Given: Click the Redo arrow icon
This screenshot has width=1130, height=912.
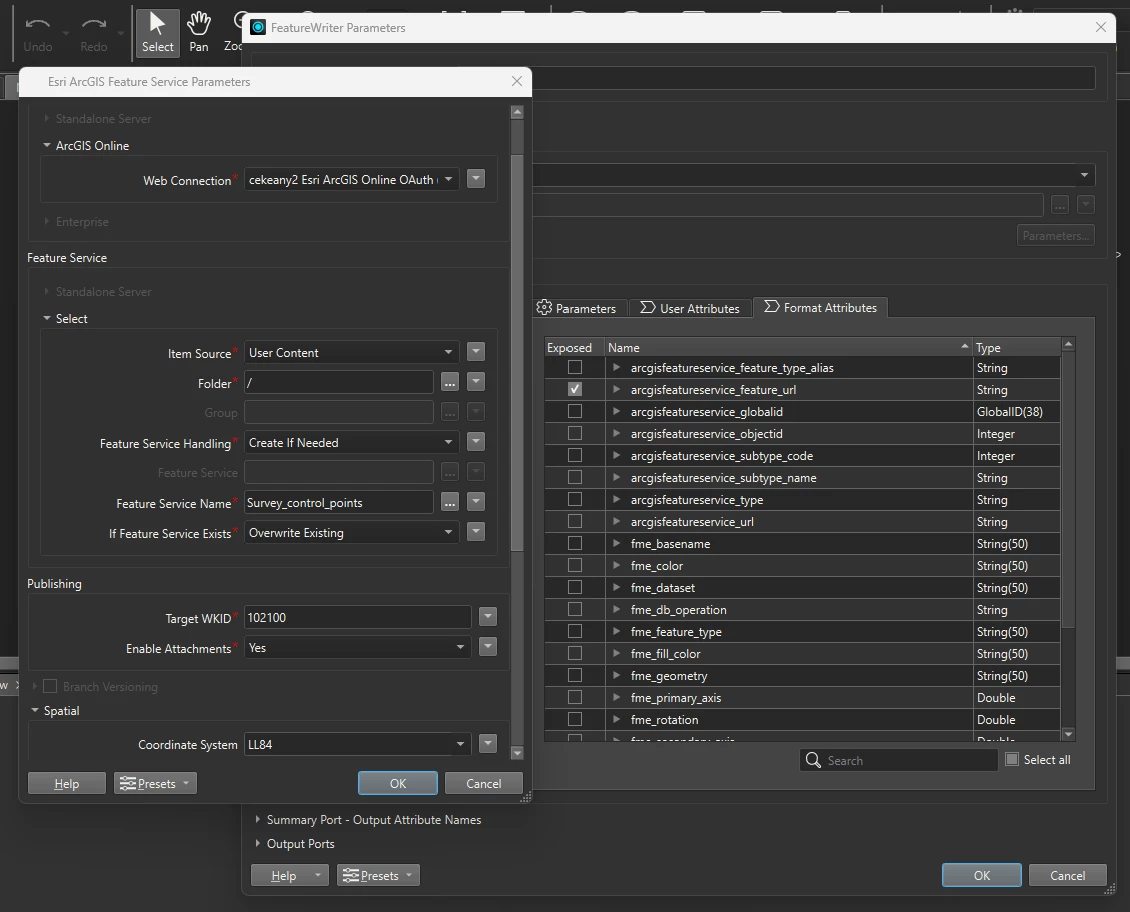Looking at the screenshot, I should point(94,24).
